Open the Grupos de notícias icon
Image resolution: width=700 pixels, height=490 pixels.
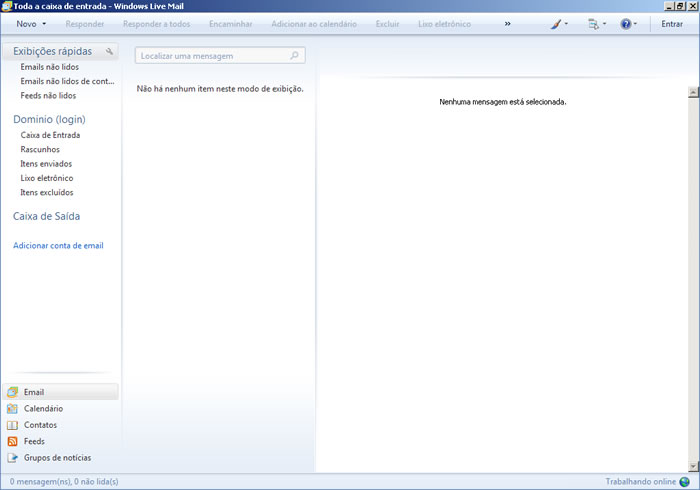[12, 458]
